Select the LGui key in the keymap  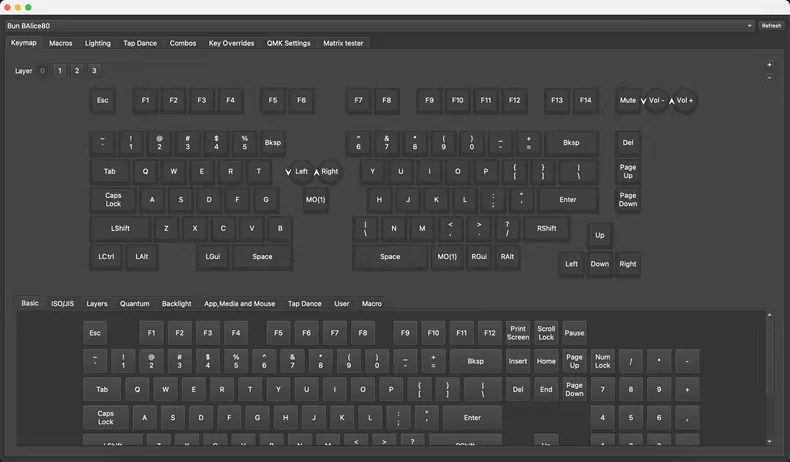[213, 256]
